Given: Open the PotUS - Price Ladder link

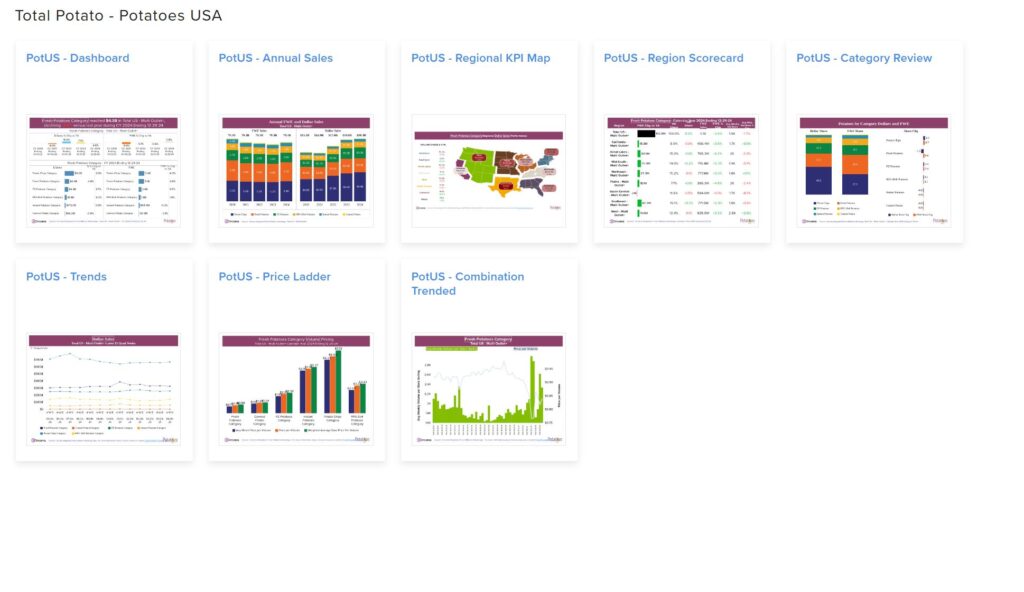Looking at the screenshot, I should point(274,276).
